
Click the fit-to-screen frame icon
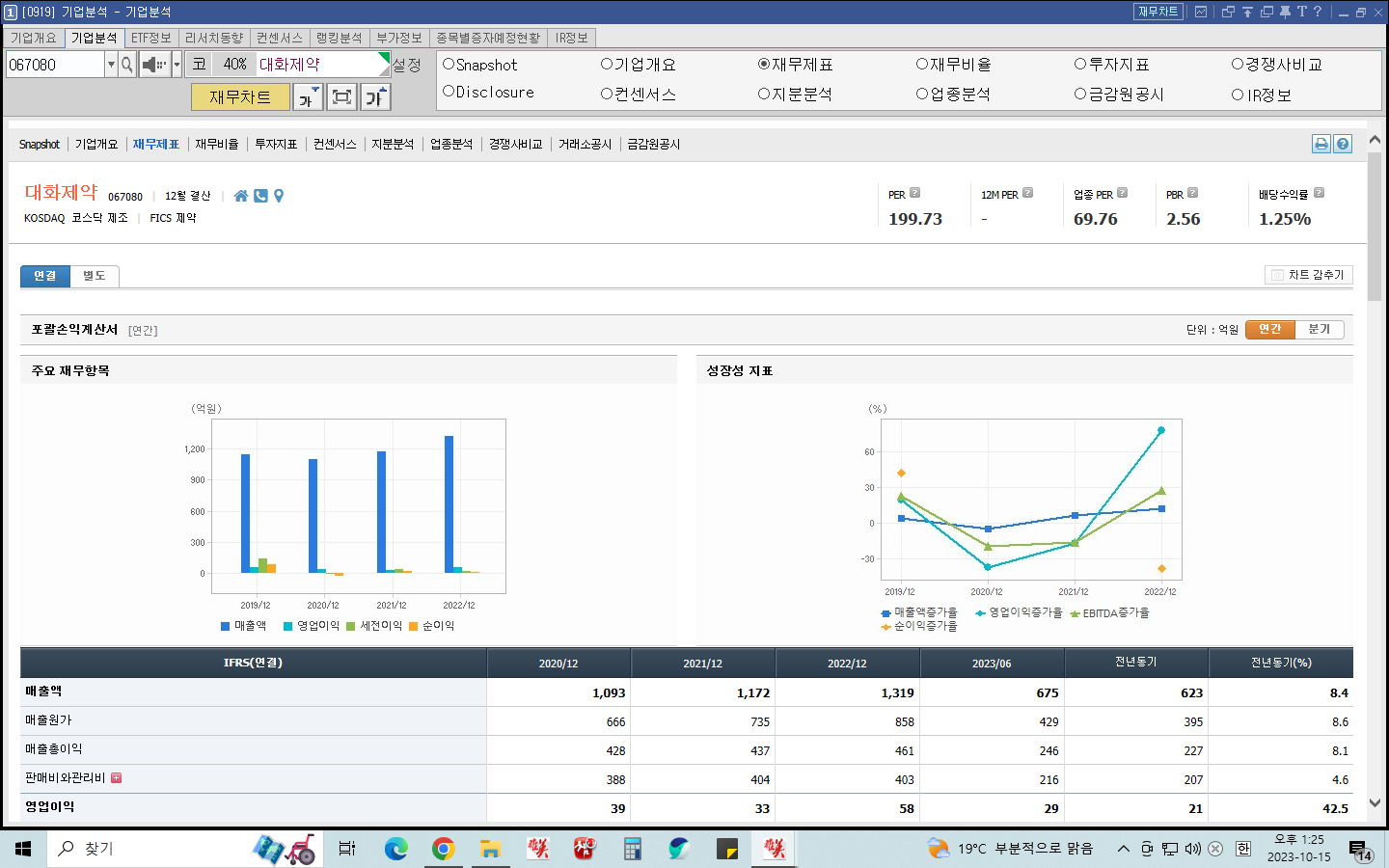341,96
